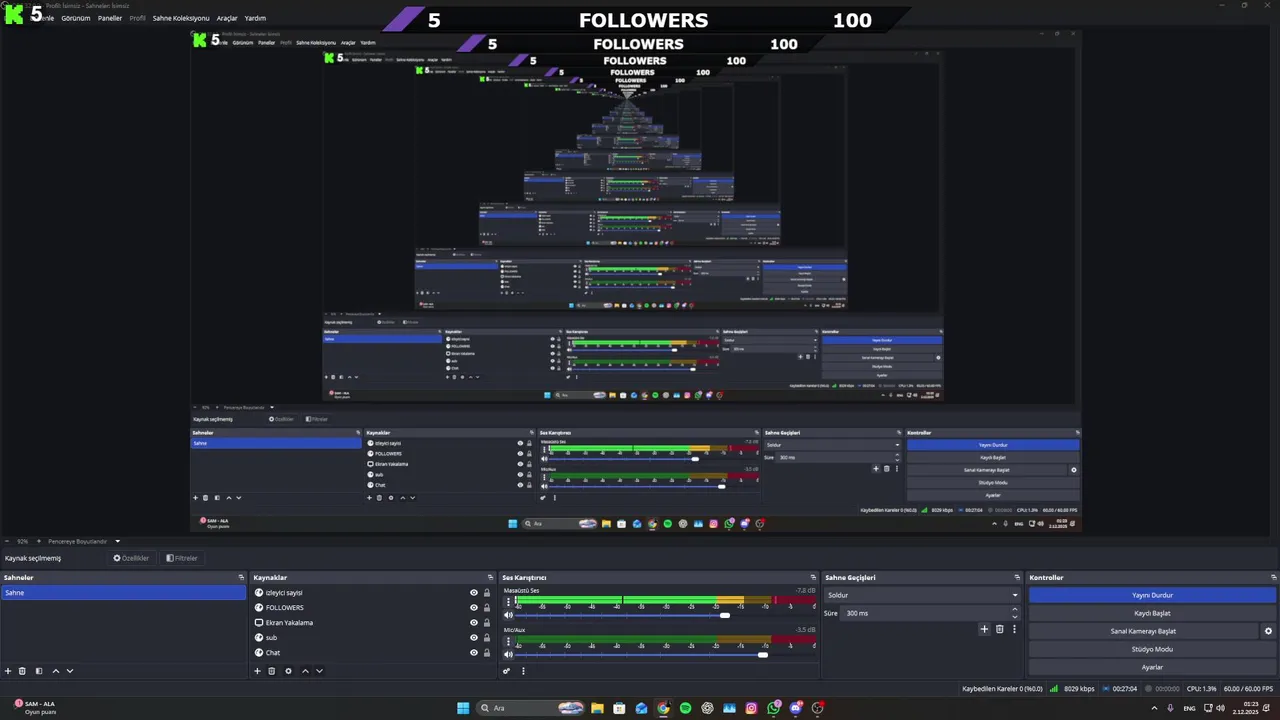This screenshot has height=720, width=1280.
Task: Lock the Ekran Yakalama source
Action: (487, 623)
